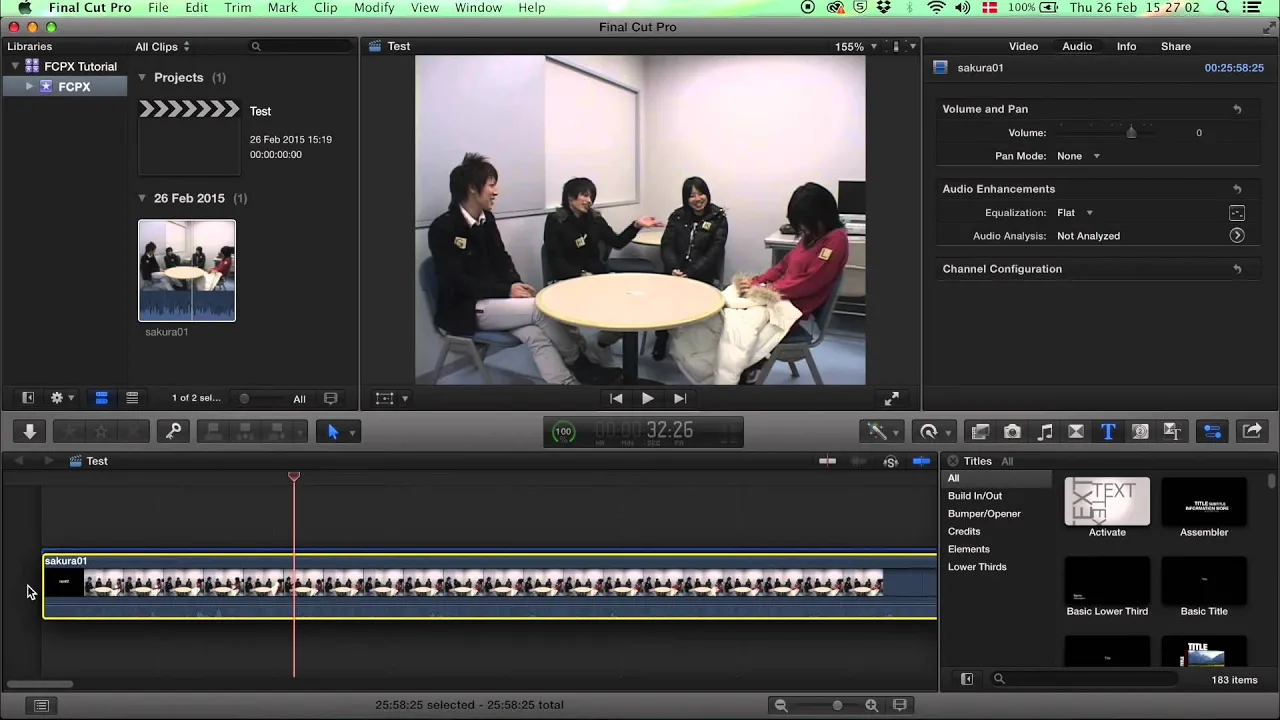Image resolution: width=1280 pixels, height=720 pixels.
Task: Open the All Clips filter dropdown
Action: click(x=162, y=47)
